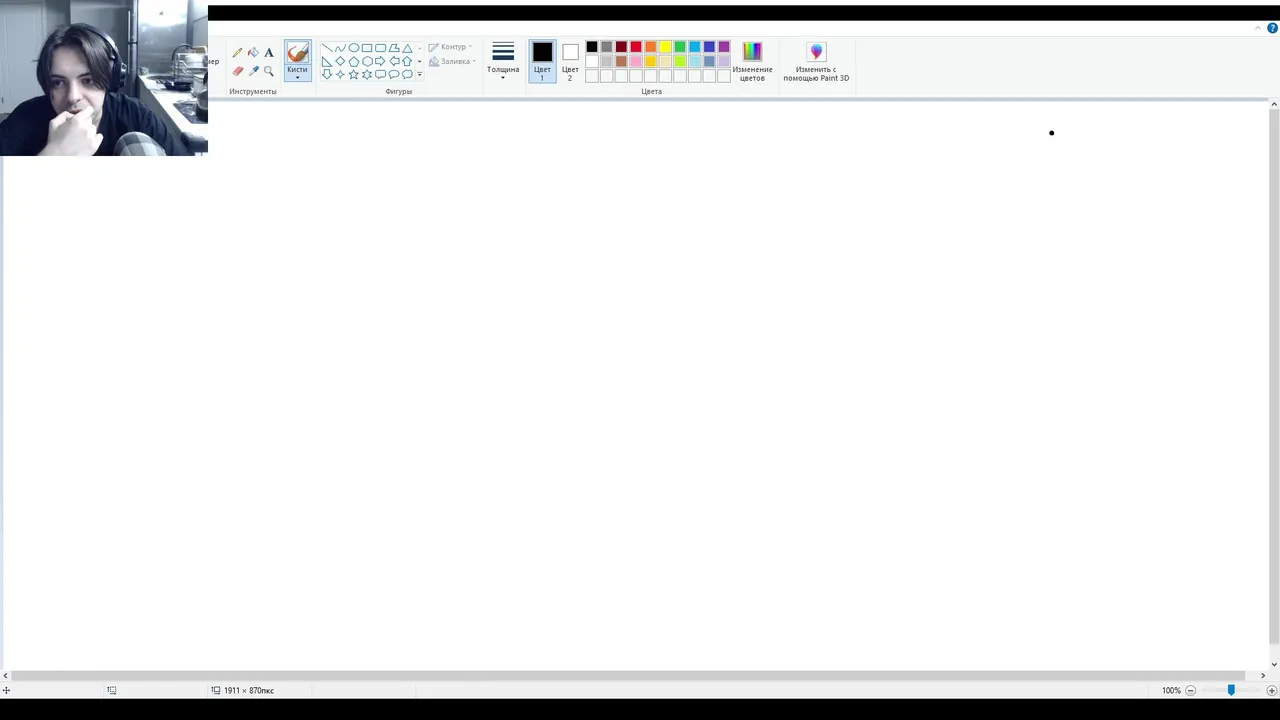Activate Цвет 1 foreground color
Image resolution: width=1280 pixels, height=720 pixels.
point(542,61)
